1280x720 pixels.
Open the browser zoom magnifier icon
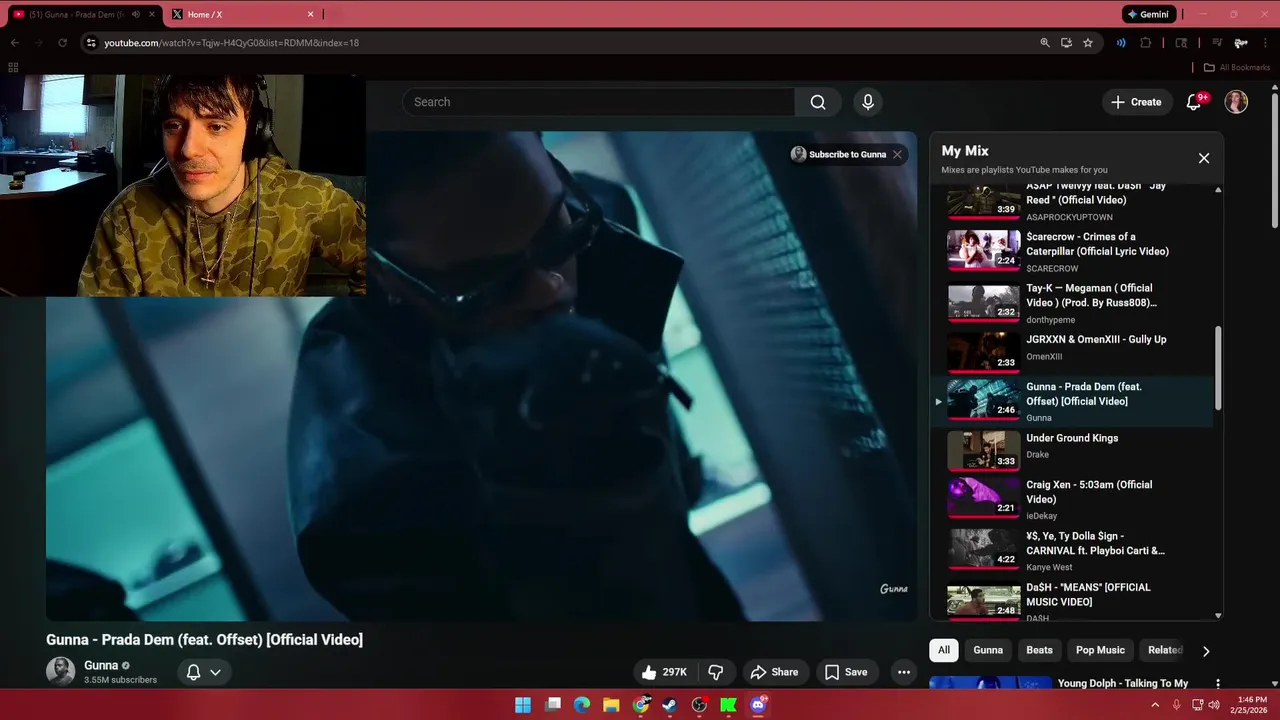(x=1045, y=43)
